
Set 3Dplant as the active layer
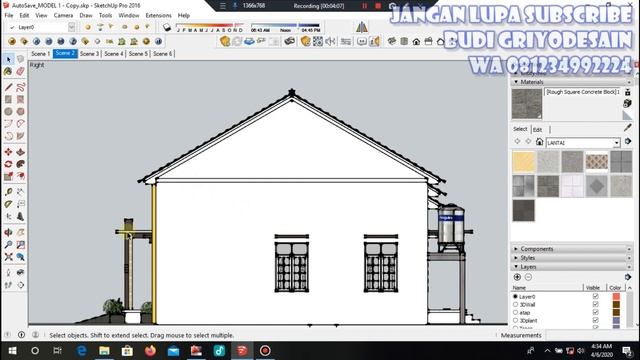[x=515, y=320]
